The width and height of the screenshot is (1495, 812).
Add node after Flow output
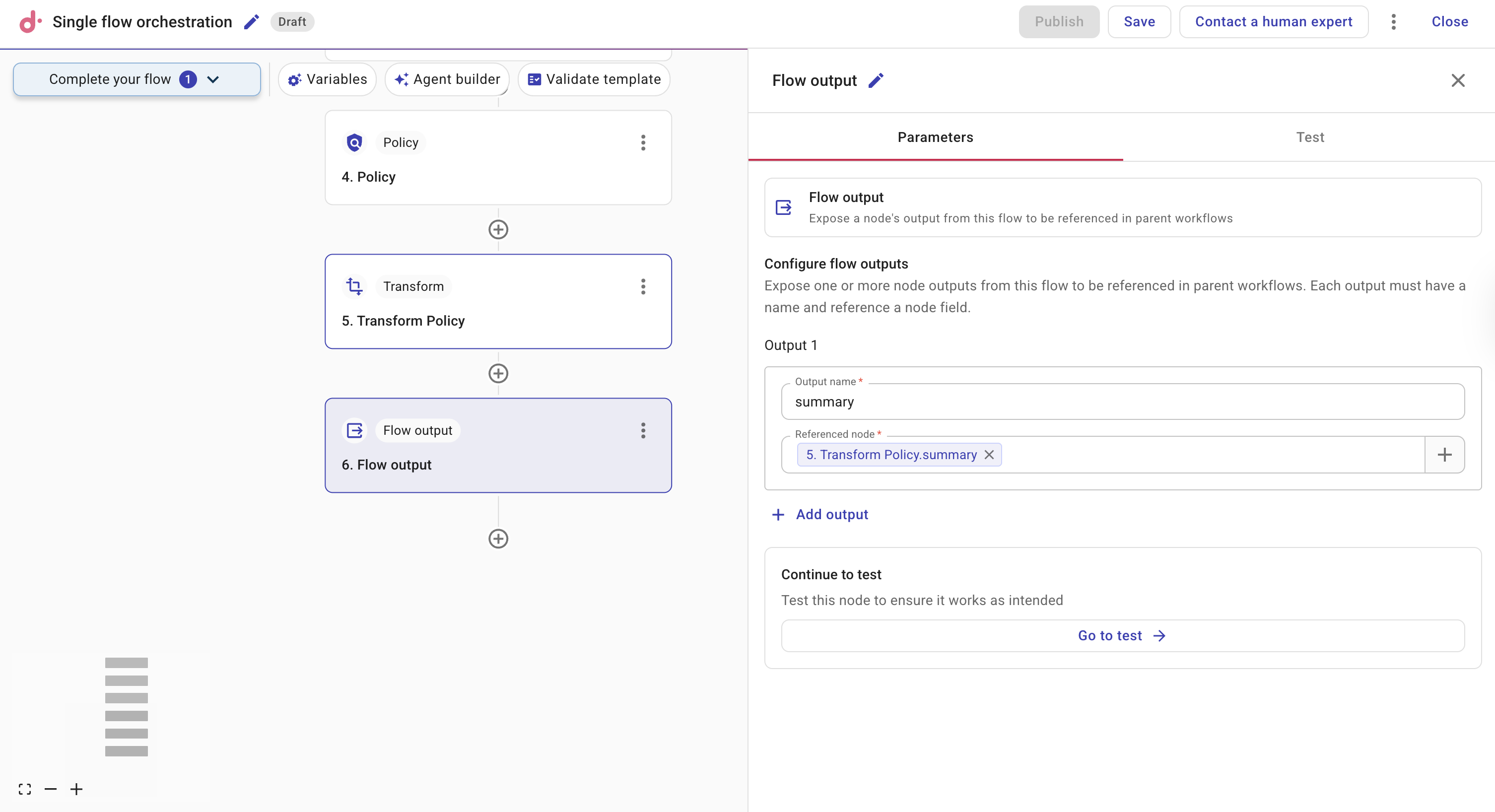pos(498,539)
